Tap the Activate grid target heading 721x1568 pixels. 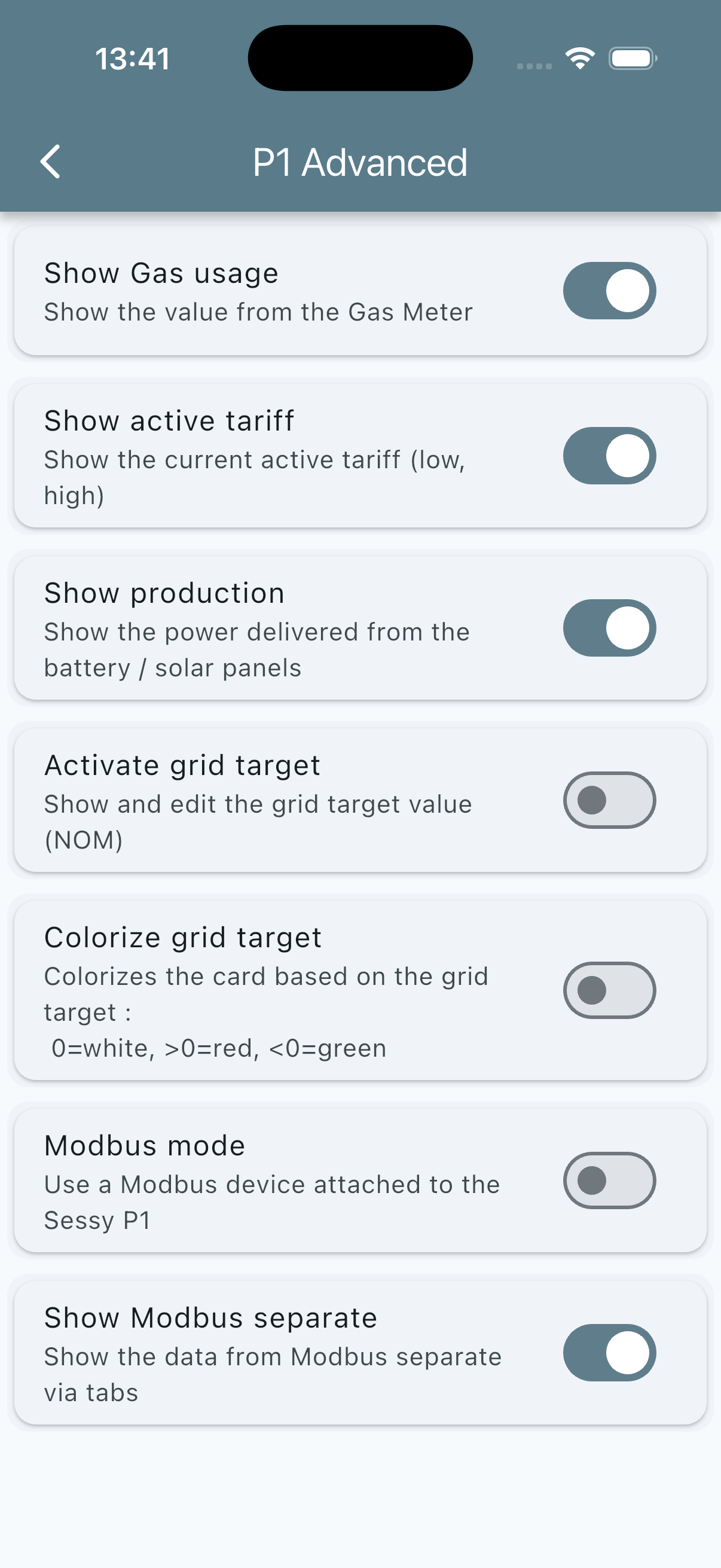pyautogui.click(x=182, y=765)
